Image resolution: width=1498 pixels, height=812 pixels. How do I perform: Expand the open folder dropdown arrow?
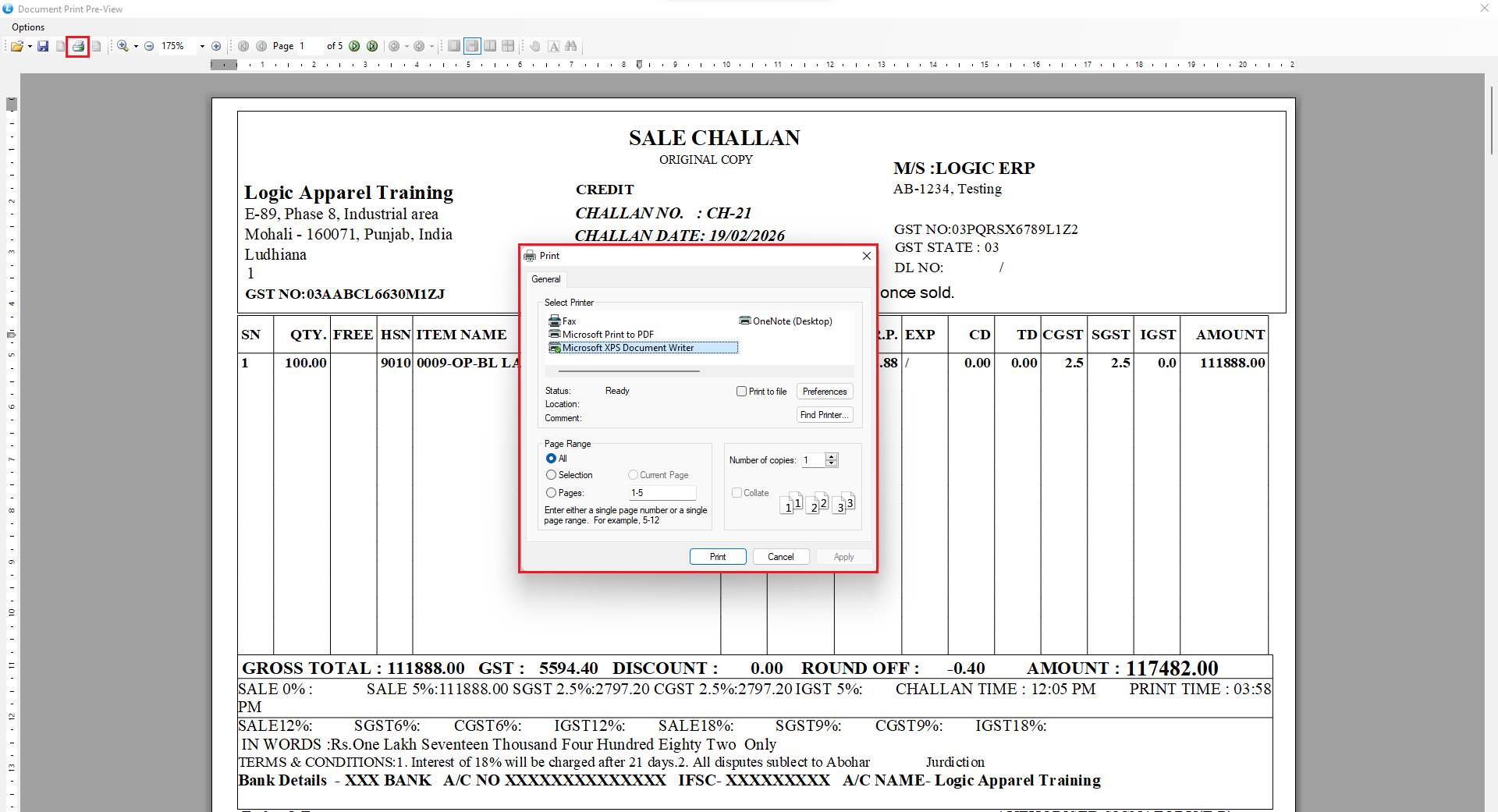click(30, 47)
